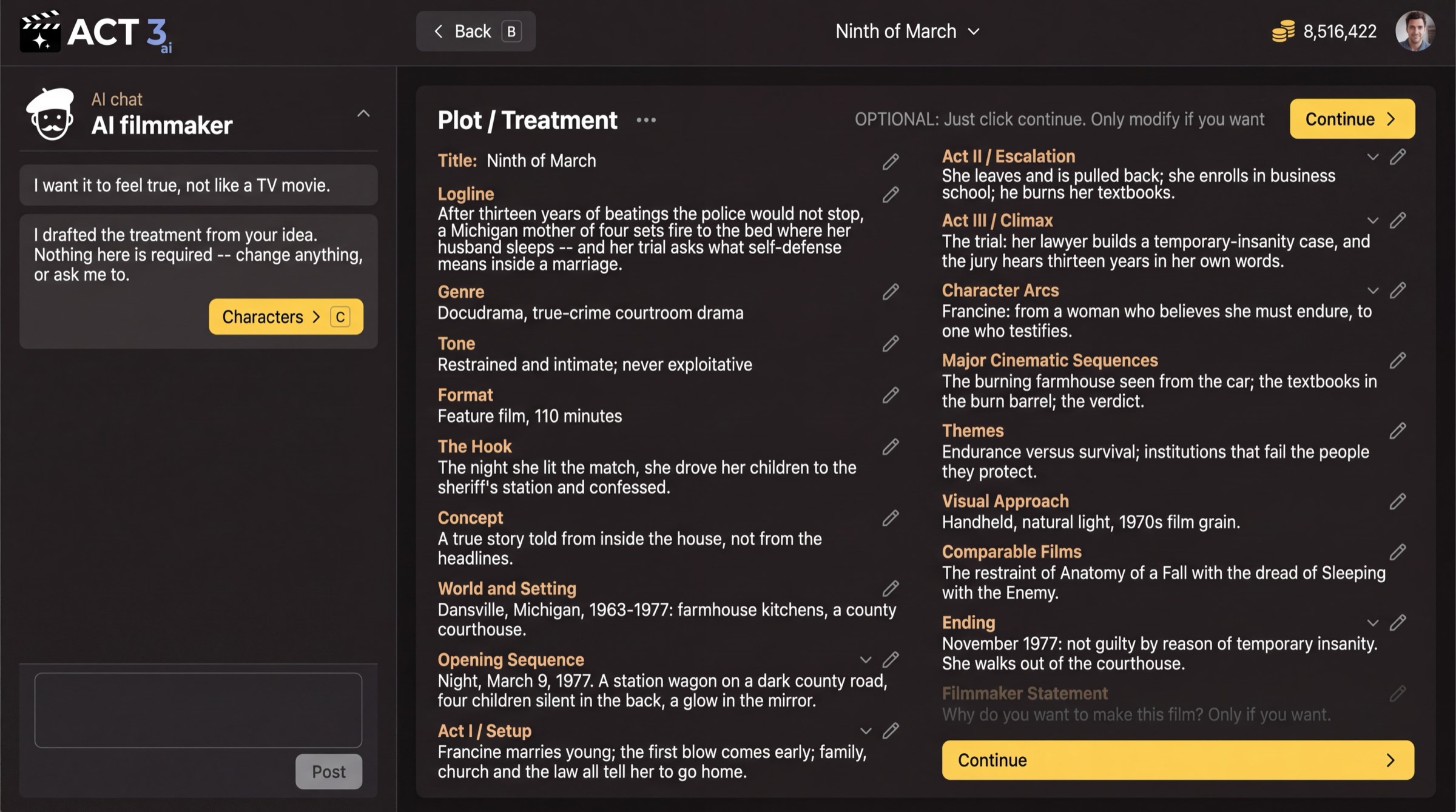Edit the Act II / Escalation section
This screenshot has width=1456, height=812.
tap(1398, 156)
